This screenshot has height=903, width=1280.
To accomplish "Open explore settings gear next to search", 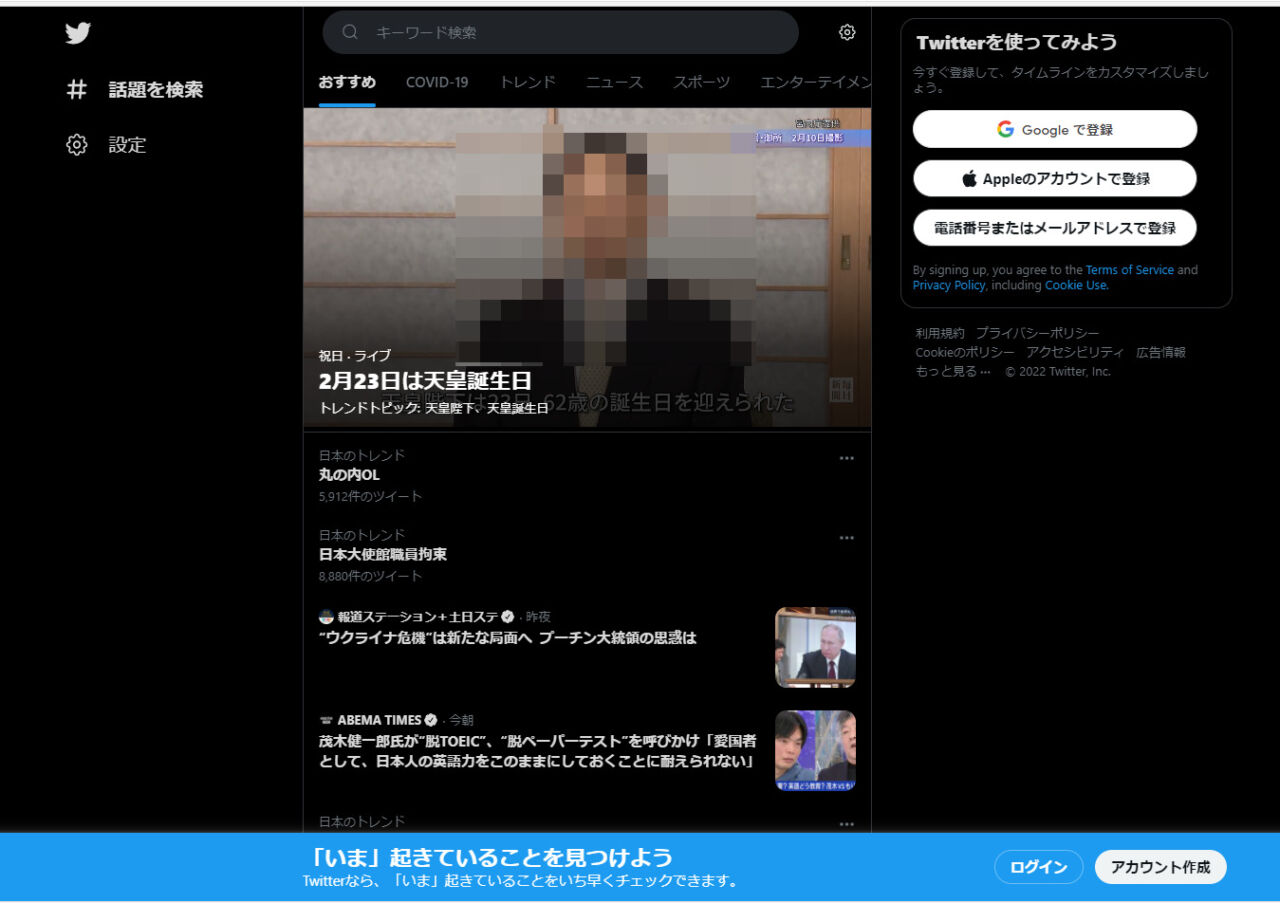I will [847, 32].
